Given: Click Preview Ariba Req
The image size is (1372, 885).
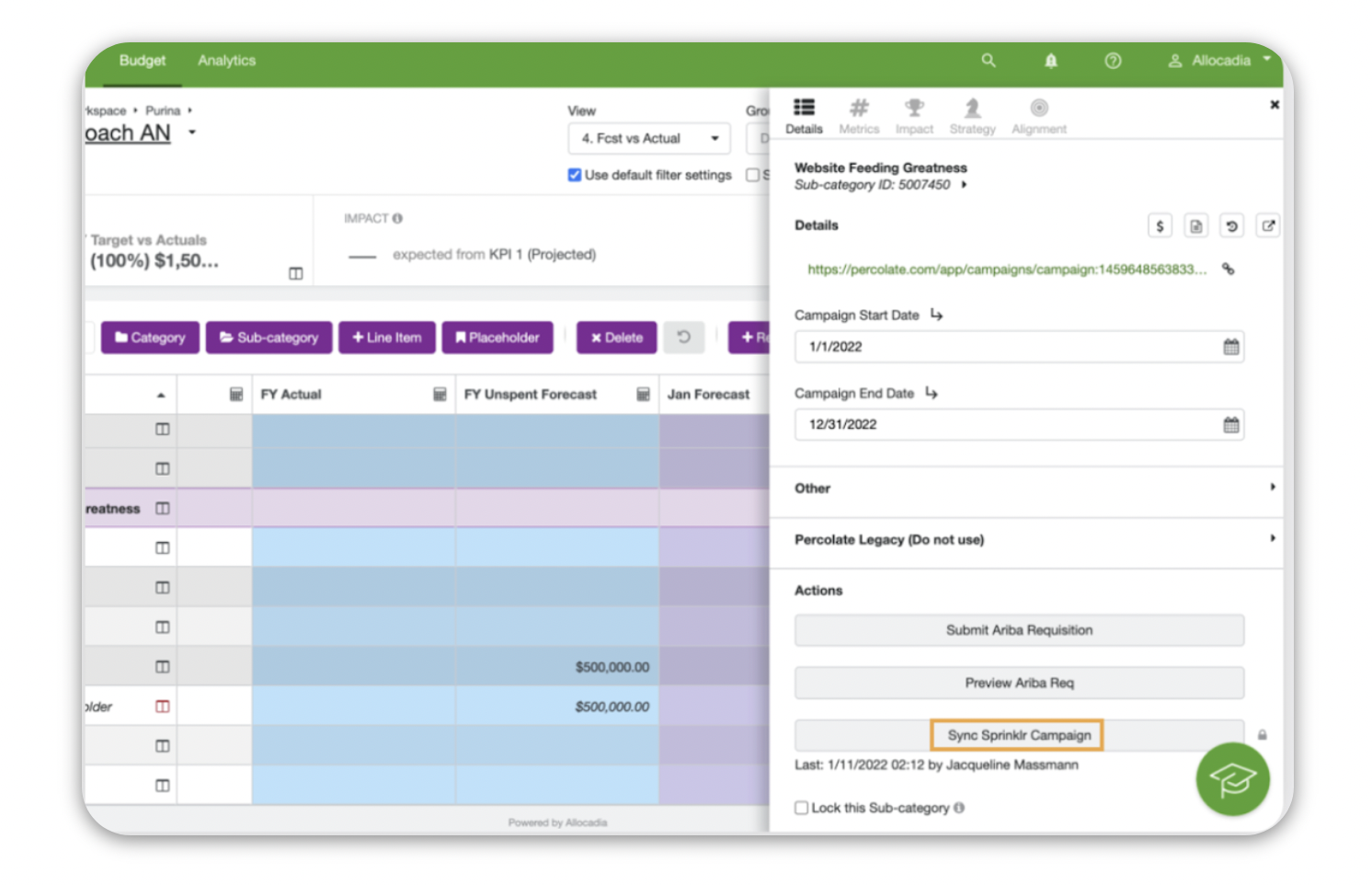Looking at the screenshot, I should click(x=1019, y=683).
